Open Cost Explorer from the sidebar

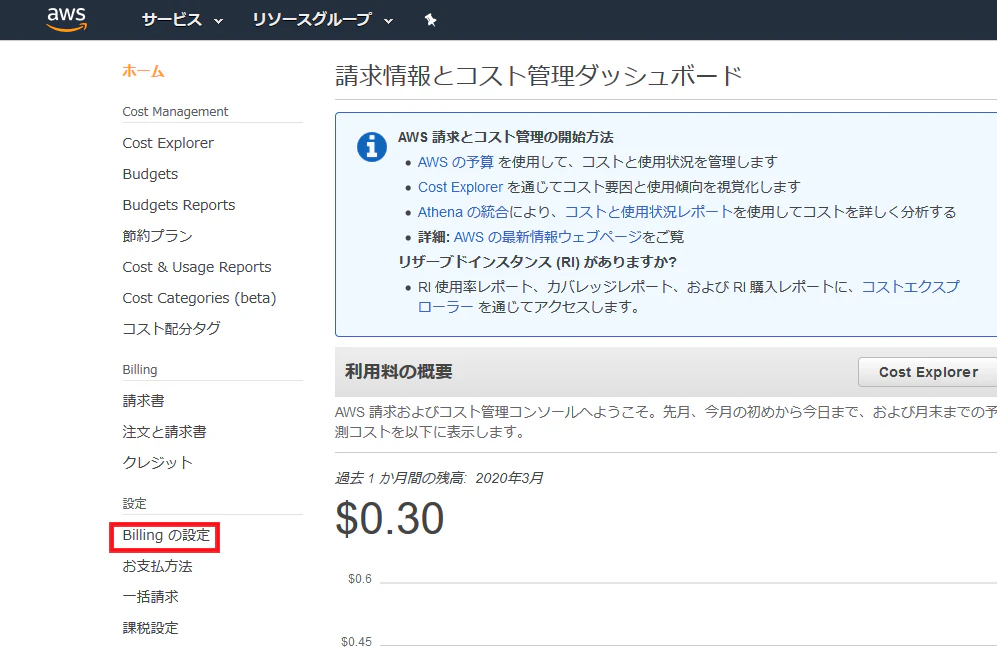click(x=168, y=143)
